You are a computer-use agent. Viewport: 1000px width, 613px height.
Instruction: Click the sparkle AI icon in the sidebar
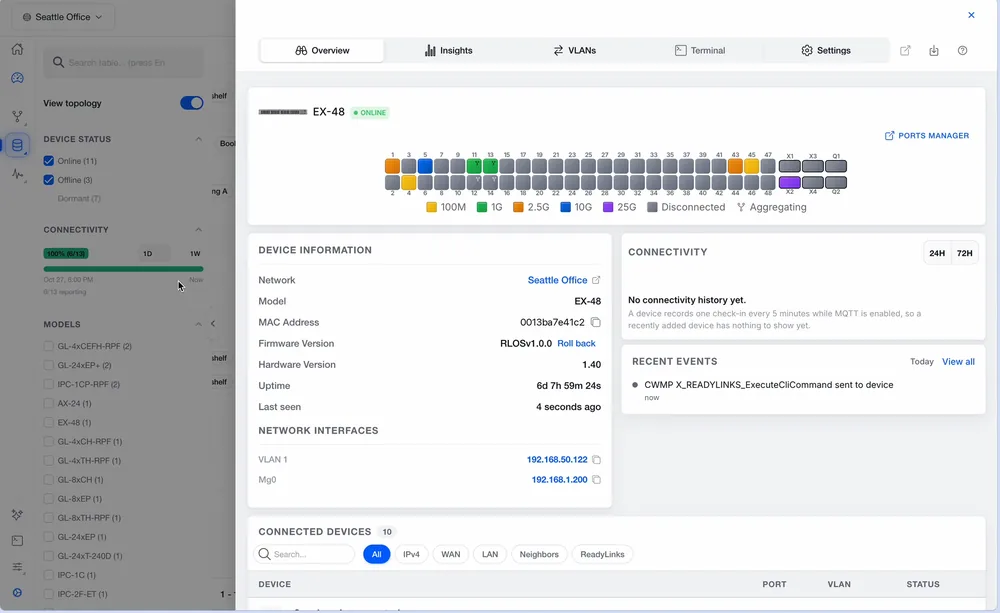tap(17, 515)
